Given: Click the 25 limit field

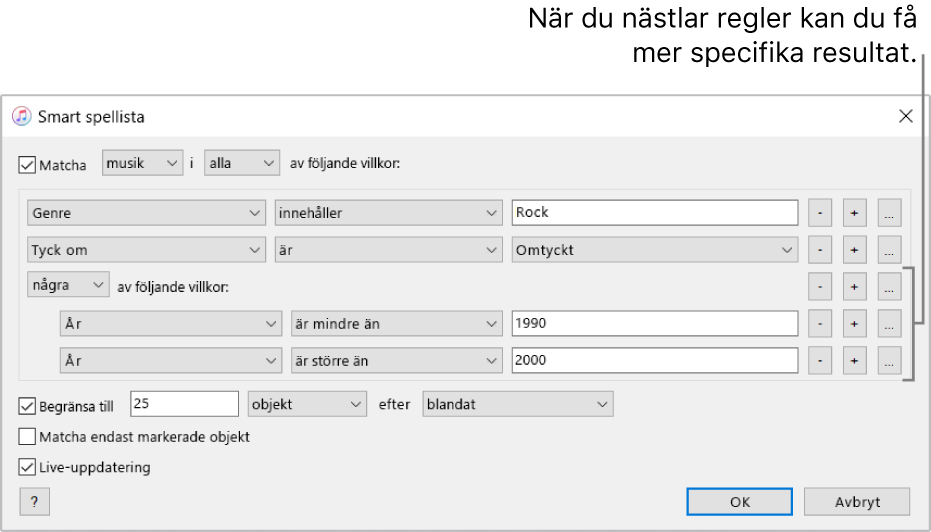Looking at the screenshot, I should (x=184, y=404).
